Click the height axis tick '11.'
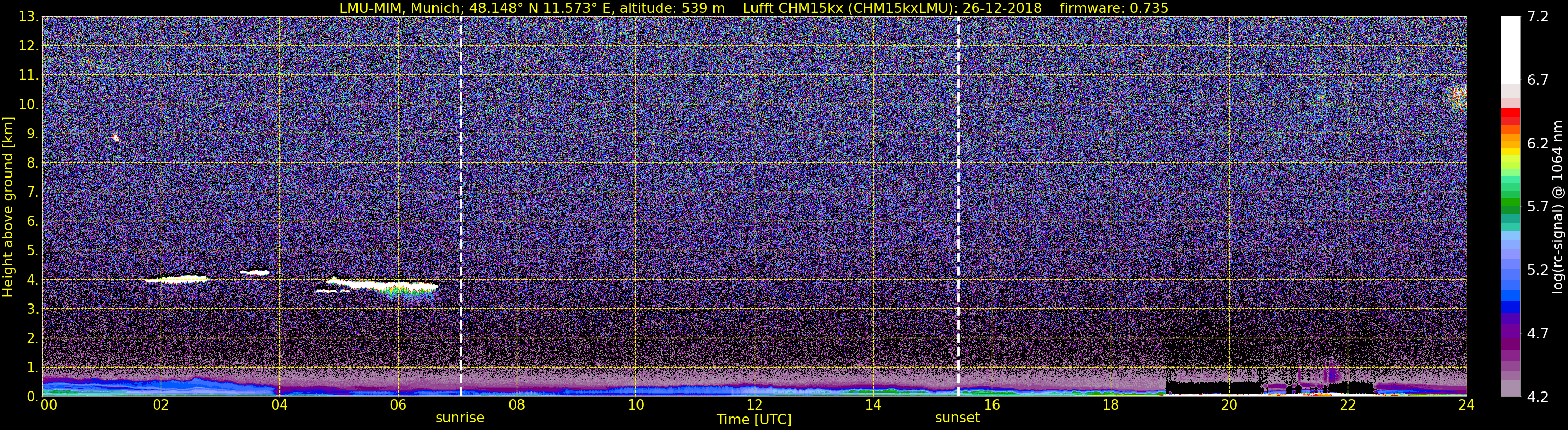Screen dimensions: 1568x430 click(29, 75)
